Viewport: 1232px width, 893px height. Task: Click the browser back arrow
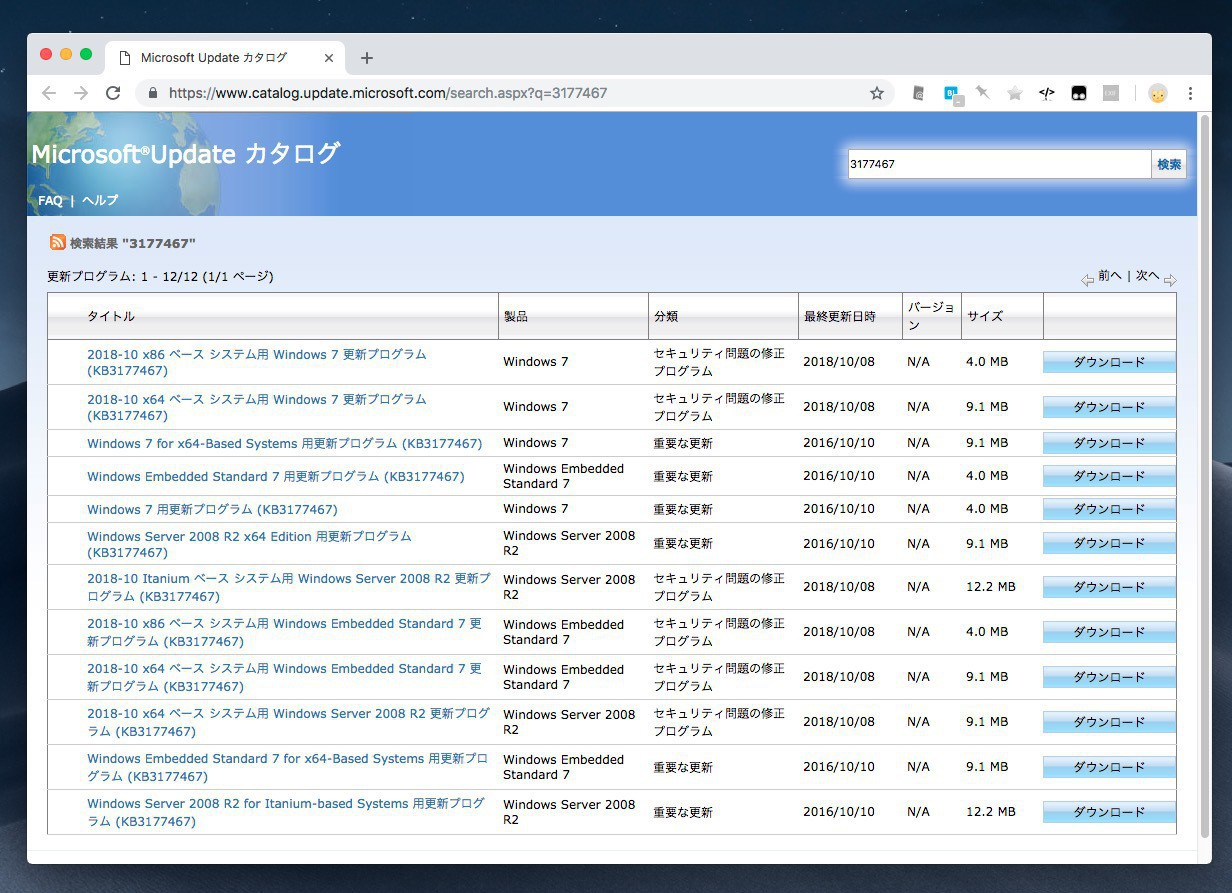point(49,93)
